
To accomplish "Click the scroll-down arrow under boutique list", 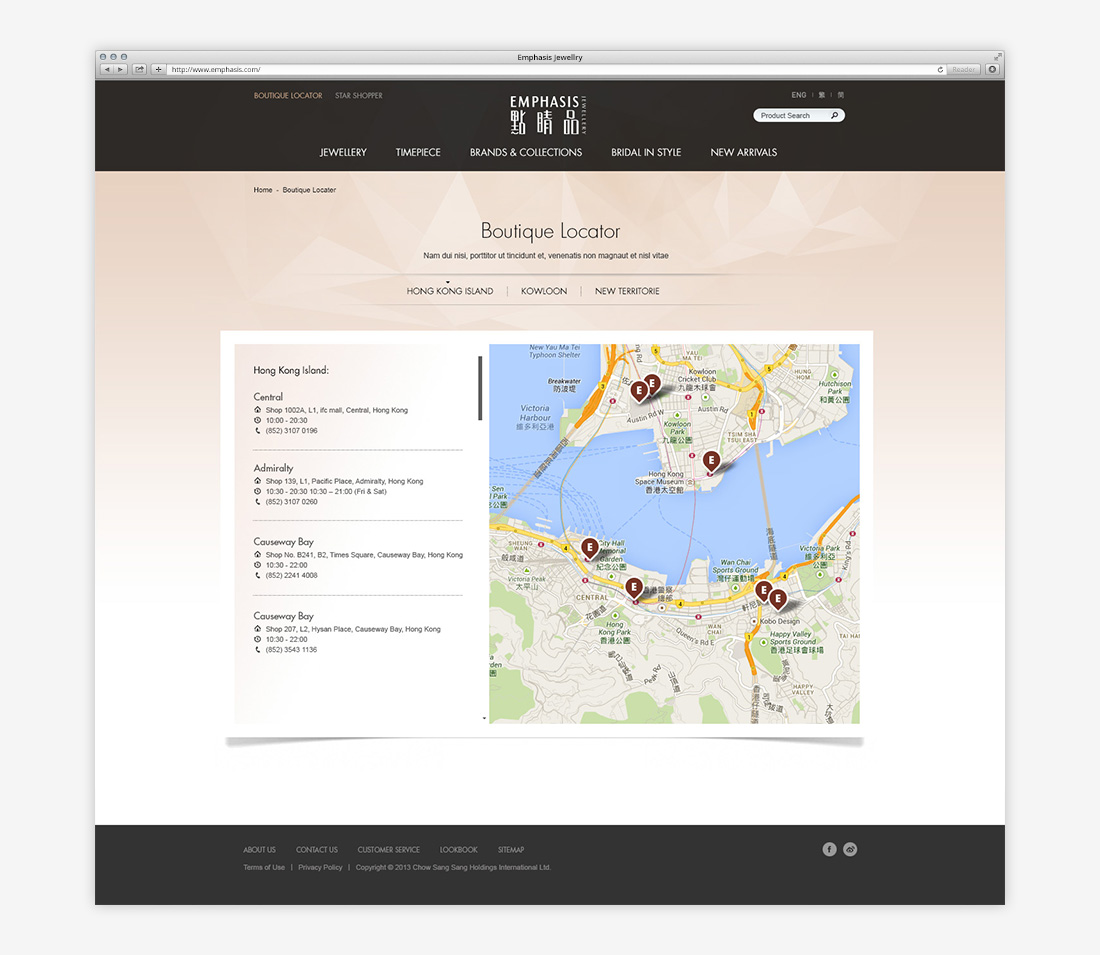I will point(484,718).
